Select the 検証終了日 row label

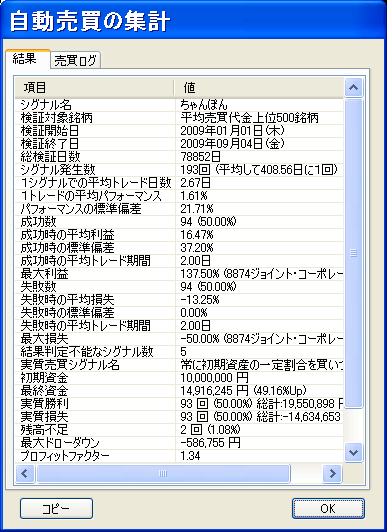50,144
